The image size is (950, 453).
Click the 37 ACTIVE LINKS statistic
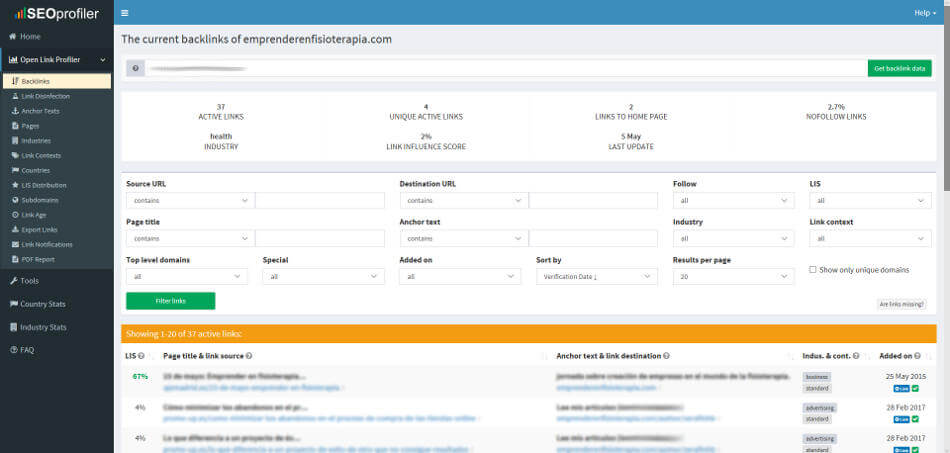pyautogui.click(x=221, y=111)
